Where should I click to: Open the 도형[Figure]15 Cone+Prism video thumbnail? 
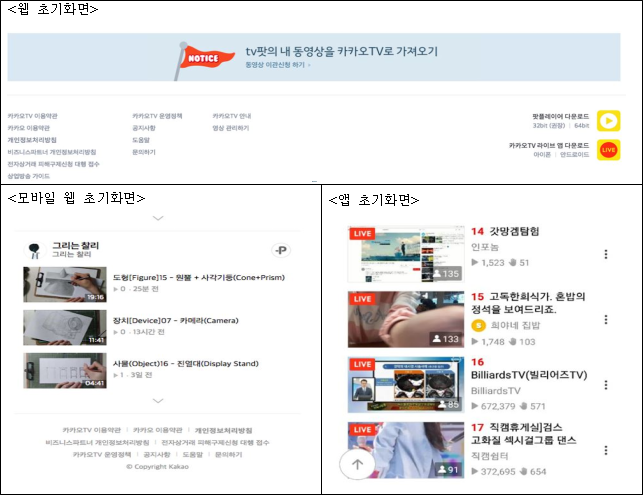(65, 285)
